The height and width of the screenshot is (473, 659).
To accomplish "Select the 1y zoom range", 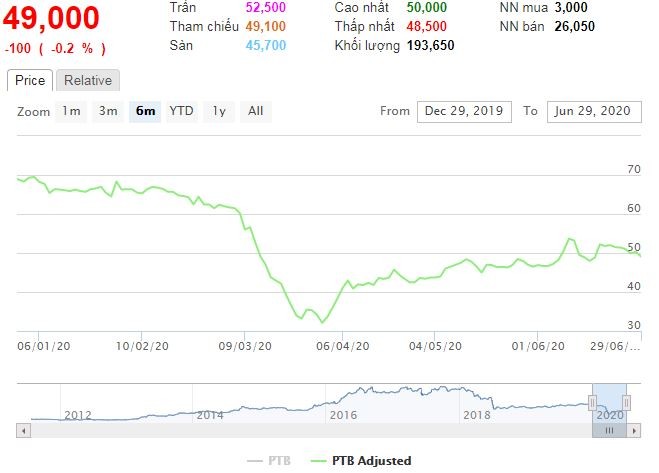I will (x=218, y=111).
